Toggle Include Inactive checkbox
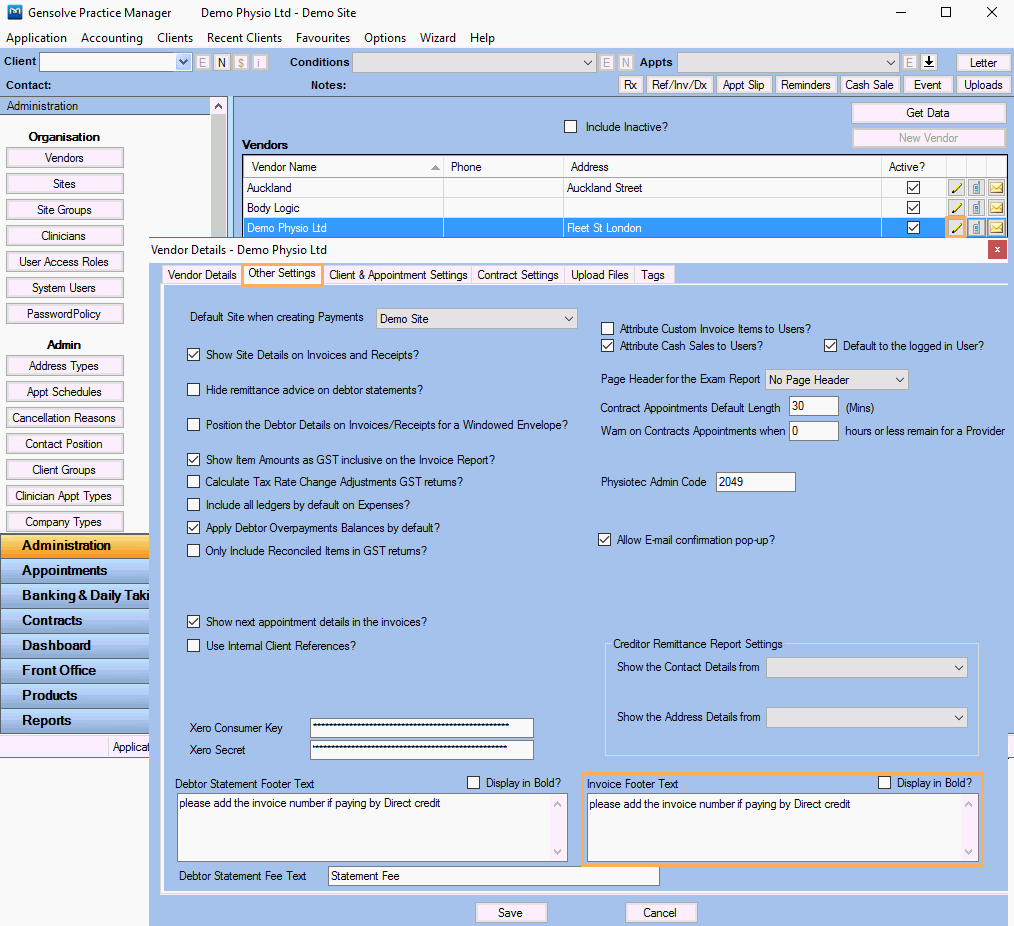Screen dimensions: 1014x926 coord(570,127)
